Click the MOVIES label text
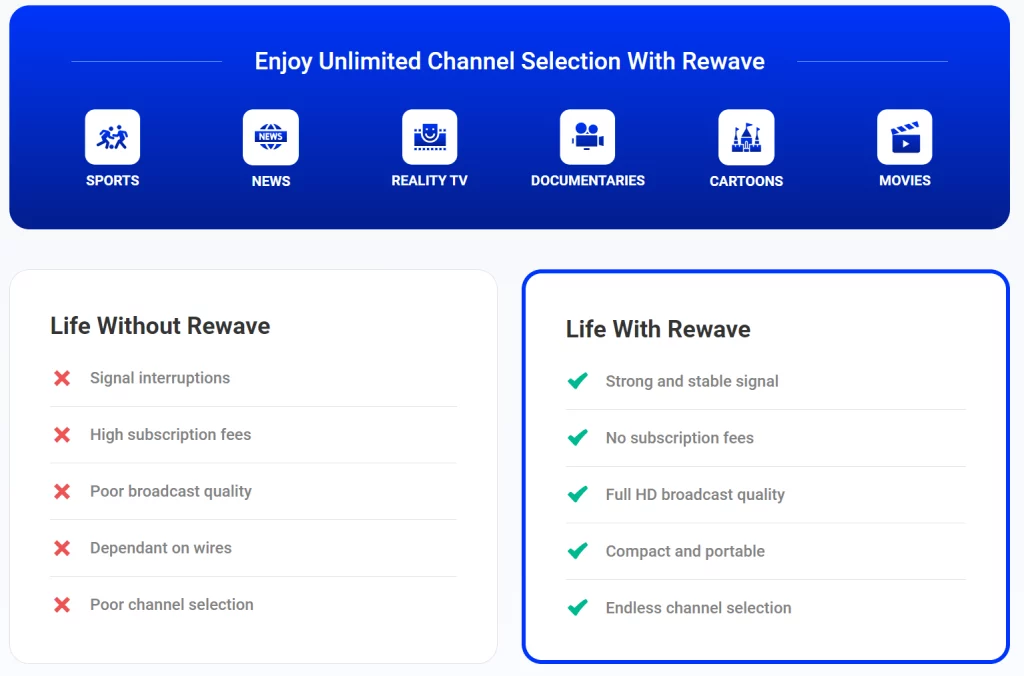Image resolution: width=1024 pixels, height=676 pixels. tap(904, 180)
